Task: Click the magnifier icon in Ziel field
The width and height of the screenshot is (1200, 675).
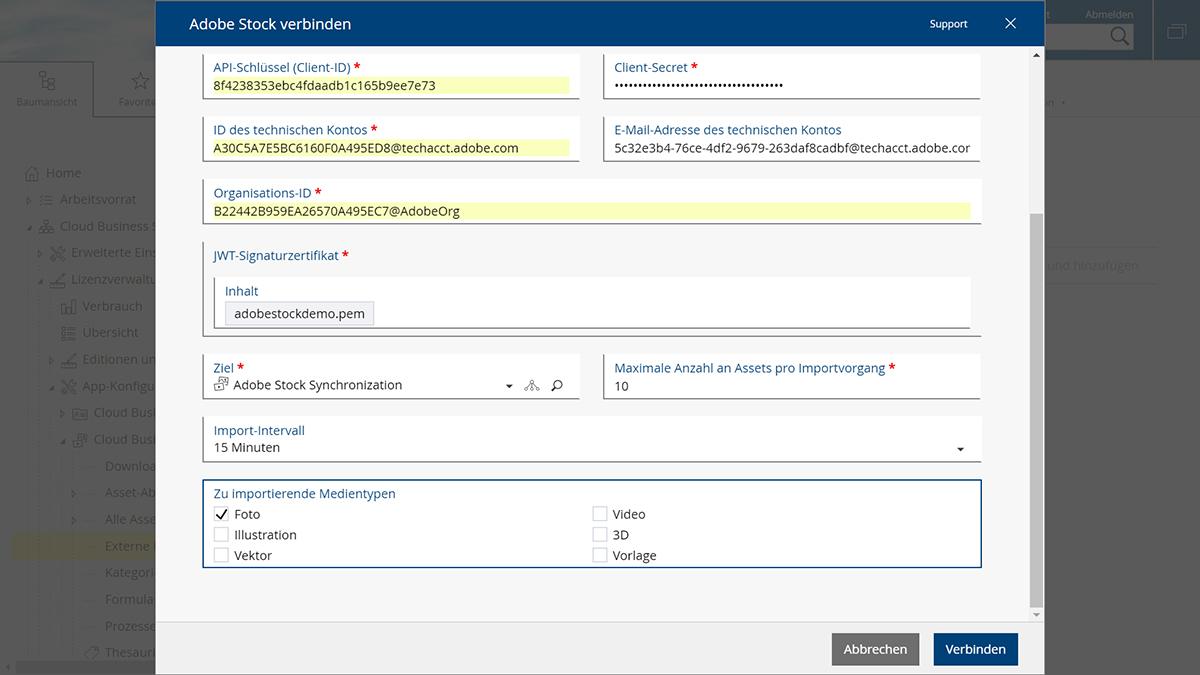Action: [x=557, y=386]
